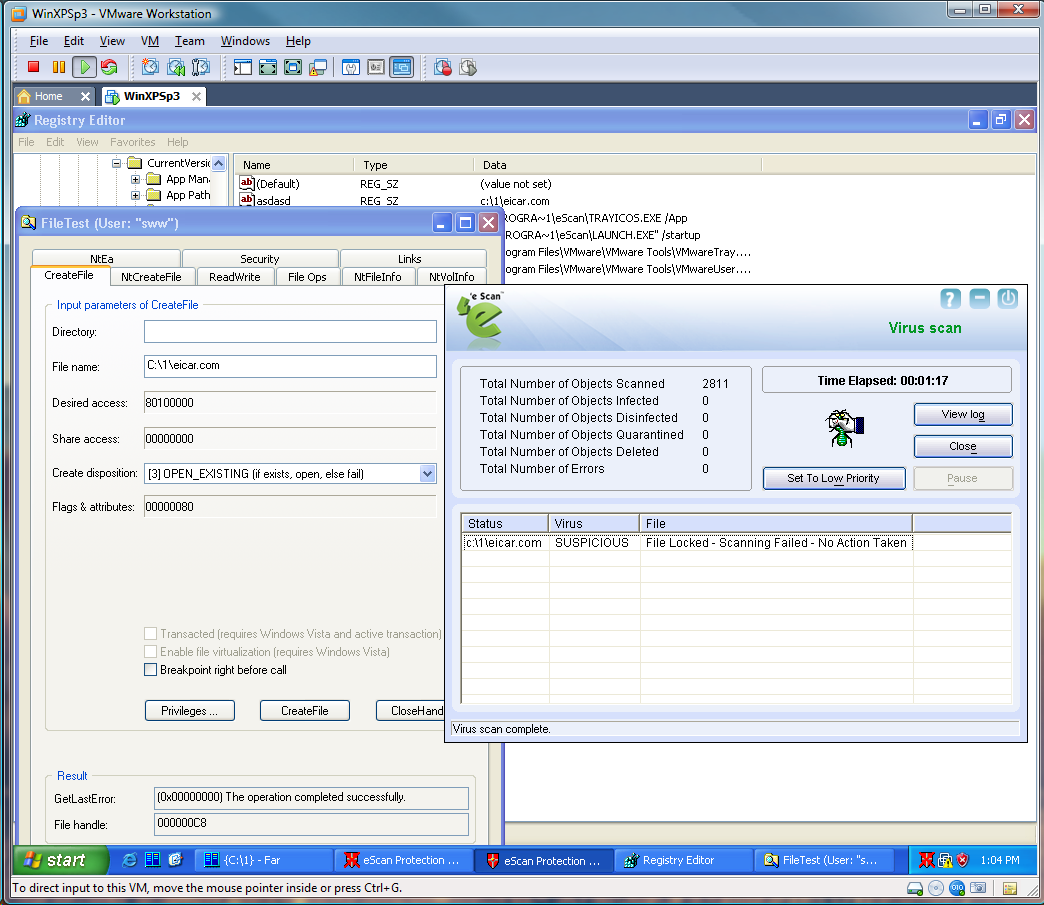This screenshot has height=905, width=1044.
Task: Switch to the NtCreateFile tab
Action: point(151,277)
